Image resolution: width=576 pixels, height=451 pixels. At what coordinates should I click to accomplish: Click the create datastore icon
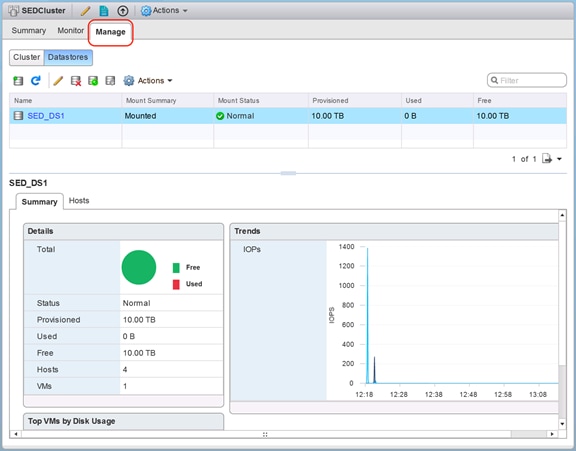pyautogui.click(x=18, y=80)
